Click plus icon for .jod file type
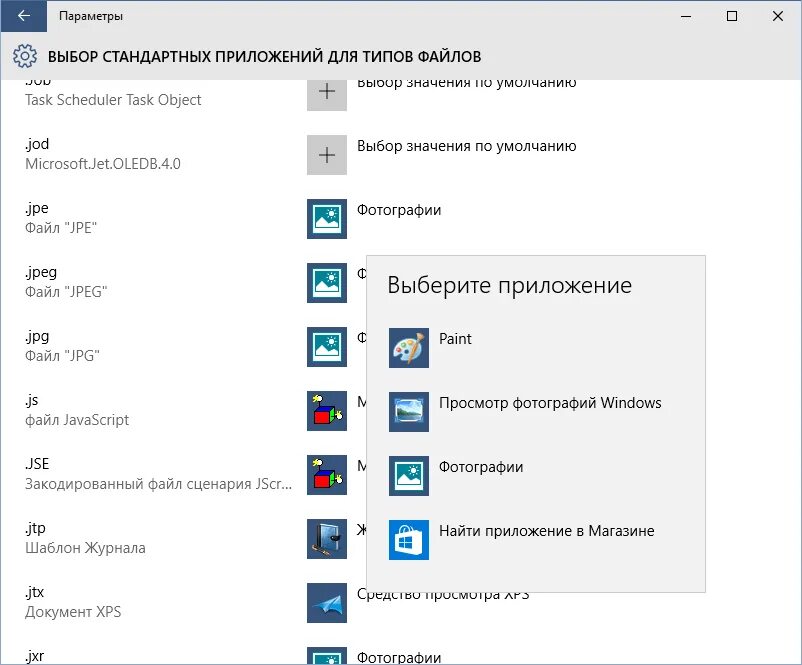Viewport: 802px width, 665px height. 327,155
